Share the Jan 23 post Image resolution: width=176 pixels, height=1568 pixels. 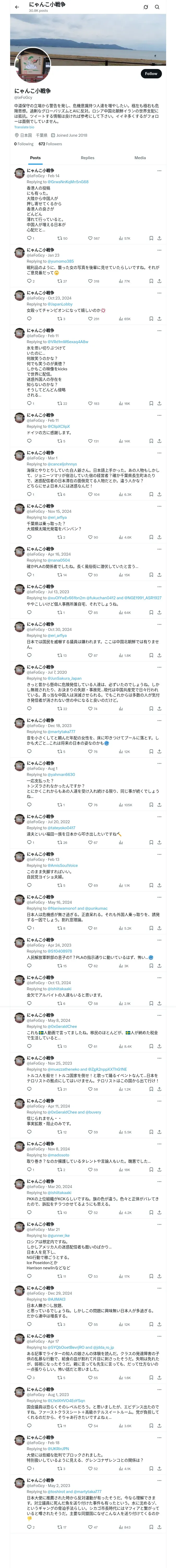[159, 281]
